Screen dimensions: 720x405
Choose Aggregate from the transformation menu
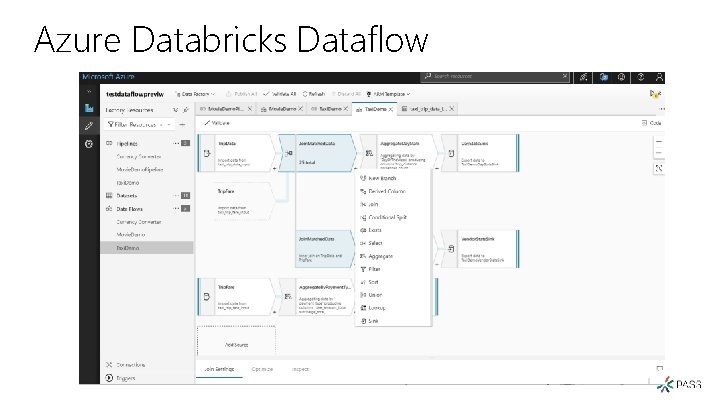tap(382, 255)
